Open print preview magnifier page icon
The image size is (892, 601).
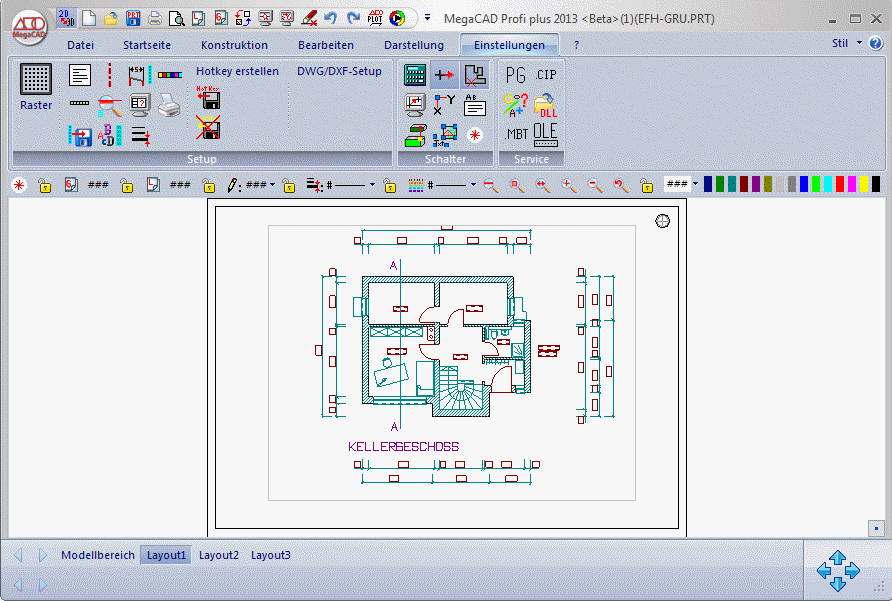(176, 19)
